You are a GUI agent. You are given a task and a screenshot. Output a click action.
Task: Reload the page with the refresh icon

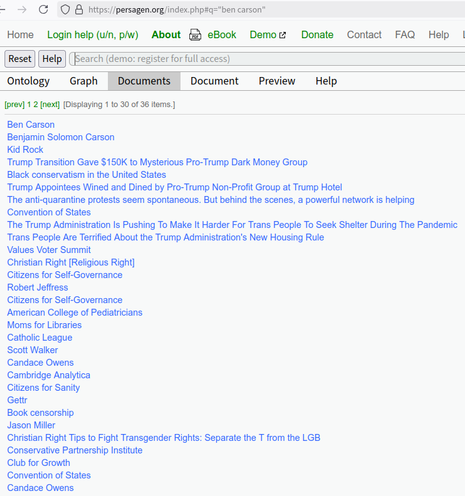pyautogui.click(x=43, y=9)
